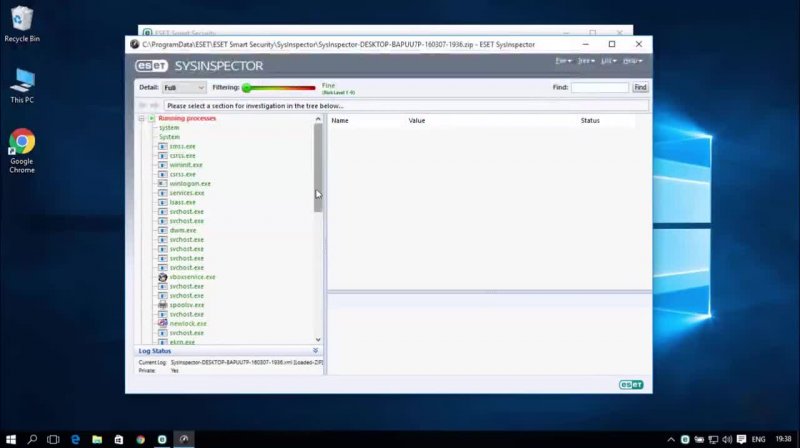Click the forward navigation arrow
The width and height of the screenshot is (800, 448).
point(154,105)
